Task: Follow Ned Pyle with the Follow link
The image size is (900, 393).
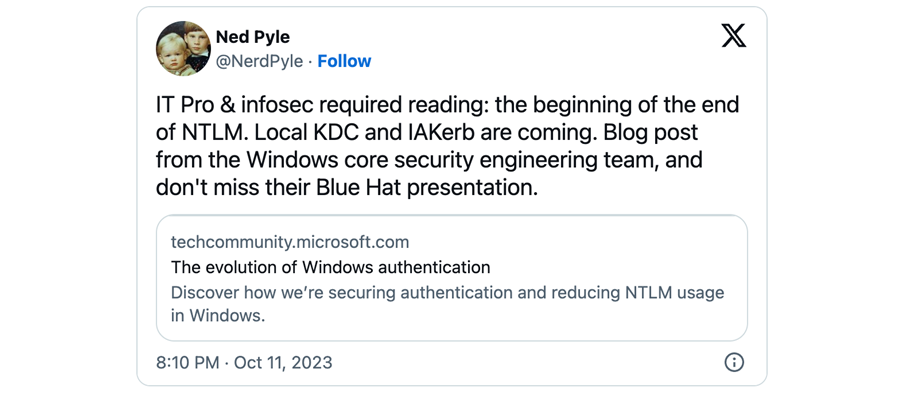Action: tap(344, 61)
